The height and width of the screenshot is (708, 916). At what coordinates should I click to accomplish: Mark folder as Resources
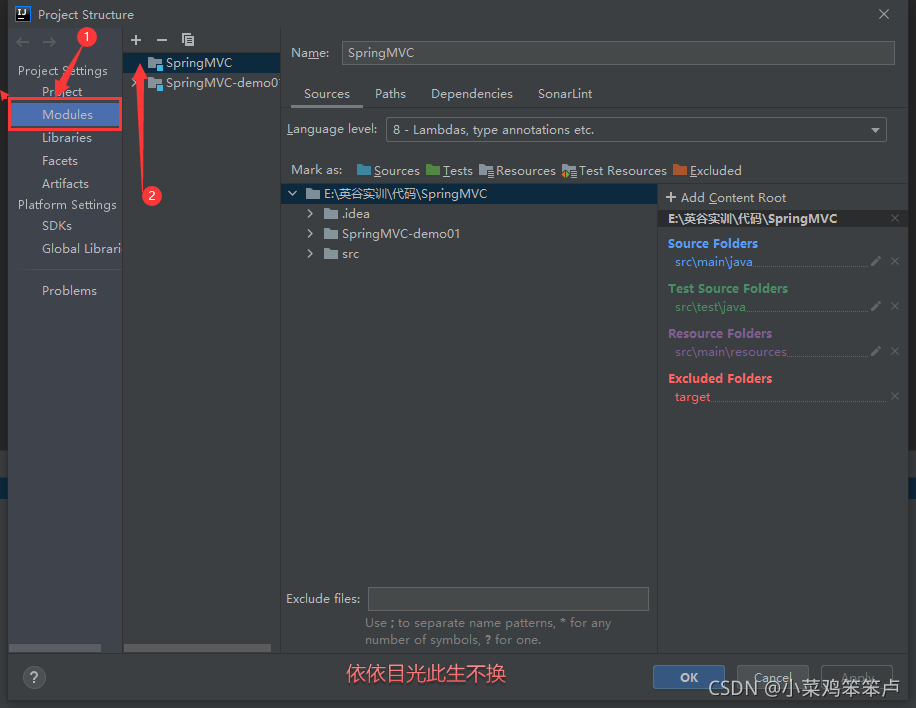(x=517, y=171)
